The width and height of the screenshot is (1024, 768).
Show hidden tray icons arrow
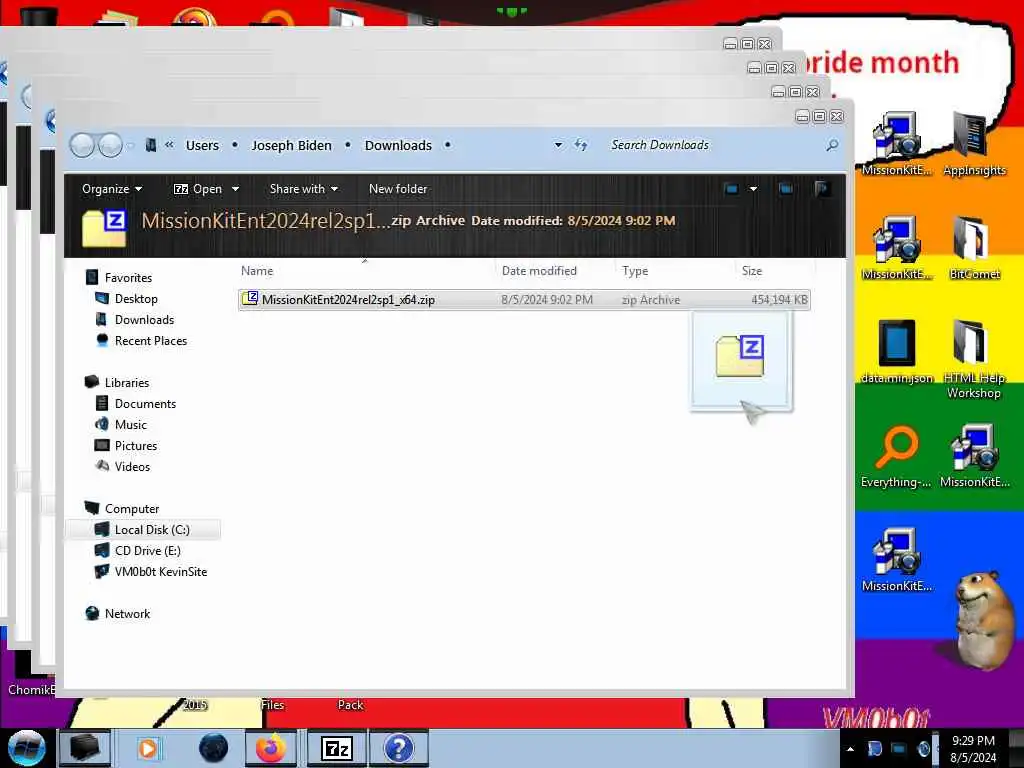pyautogui.click(x=850, y=749)
